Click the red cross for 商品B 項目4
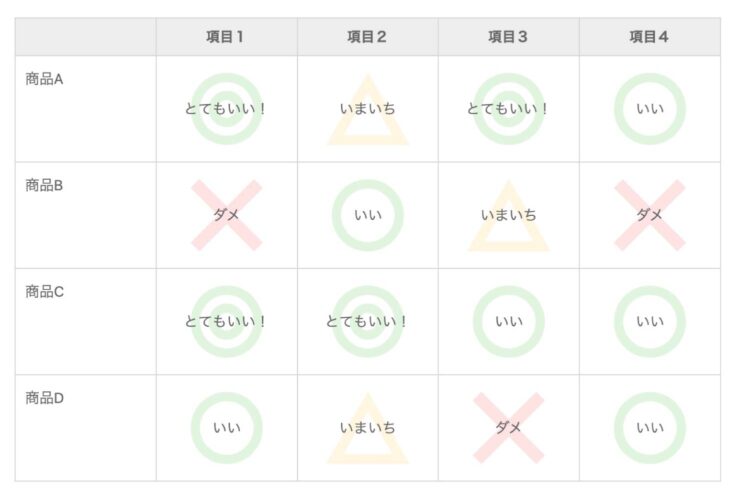 coord(649,215)
